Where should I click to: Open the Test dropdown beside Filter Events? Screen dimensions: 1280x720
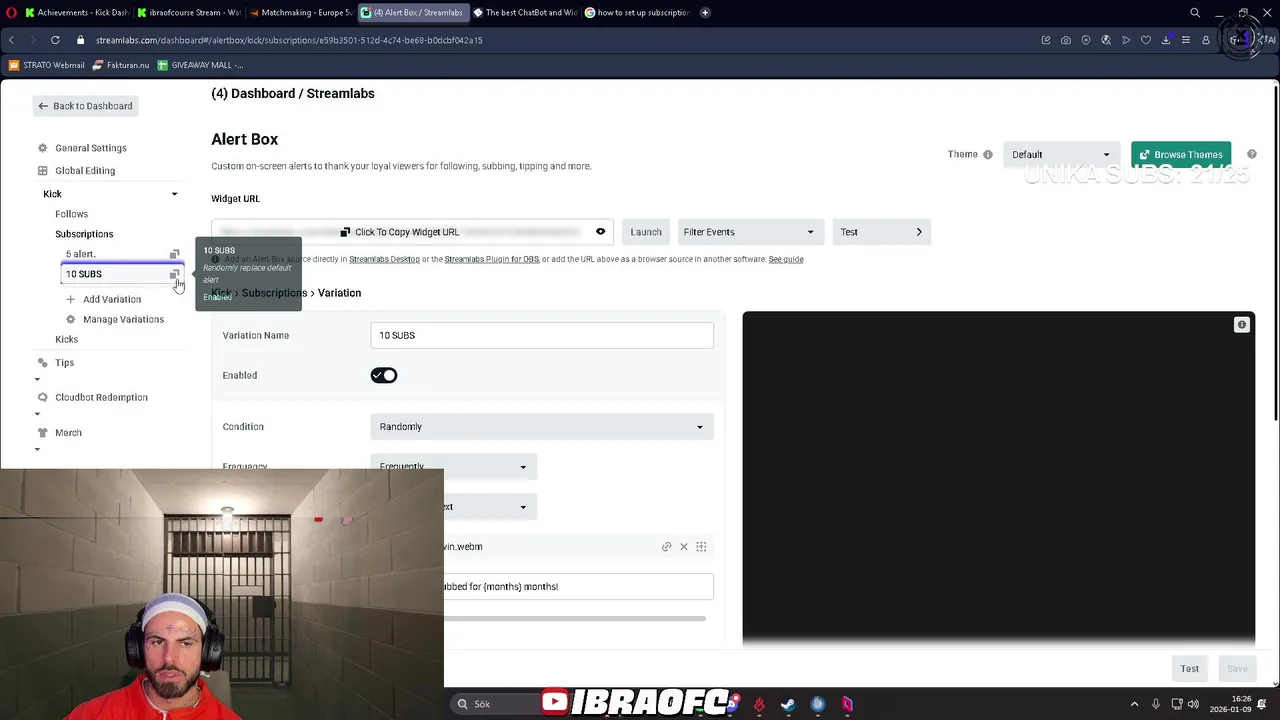(882, 232)
